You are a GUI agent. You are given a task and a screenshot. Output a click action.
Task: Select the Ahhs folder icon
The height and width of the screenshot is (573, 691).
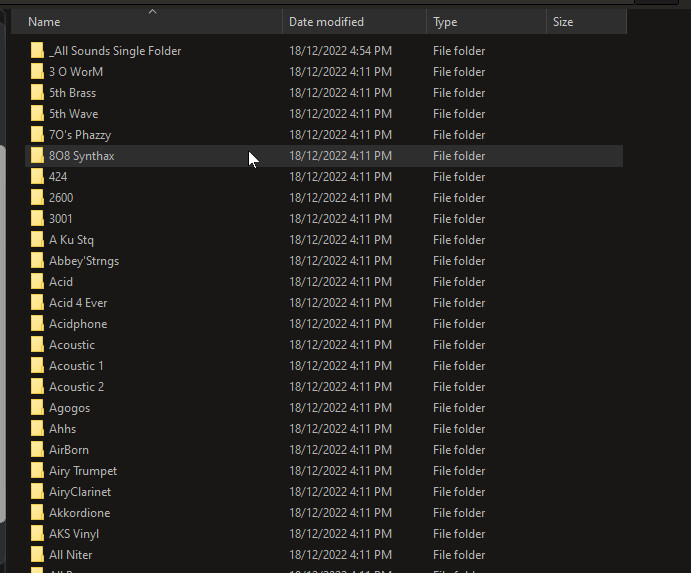pyautogui.click(x=37, y=429)
